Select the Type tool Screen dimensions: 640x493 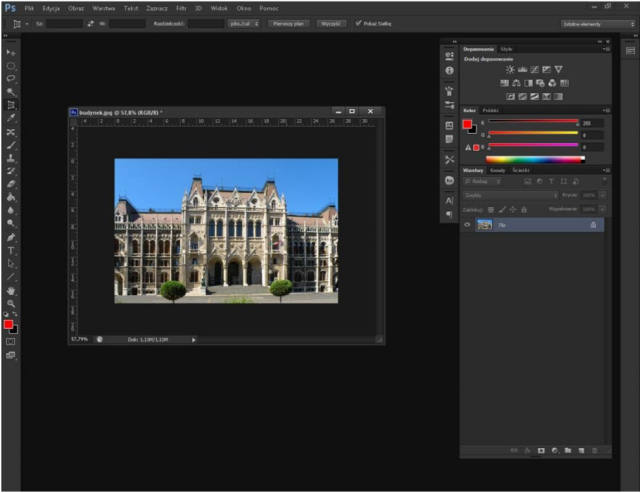pyautogui.click(x=11, y=251)
